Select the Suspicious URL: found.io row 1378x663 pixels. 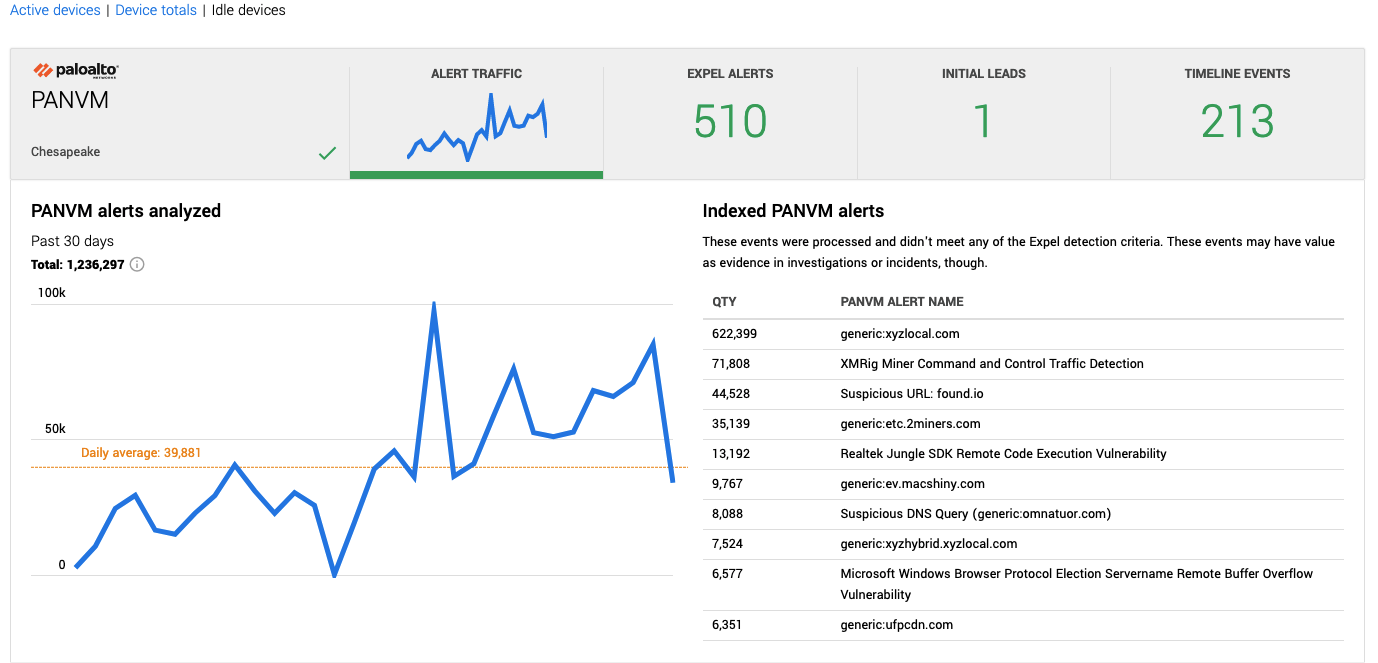(x=1023, y=394)
